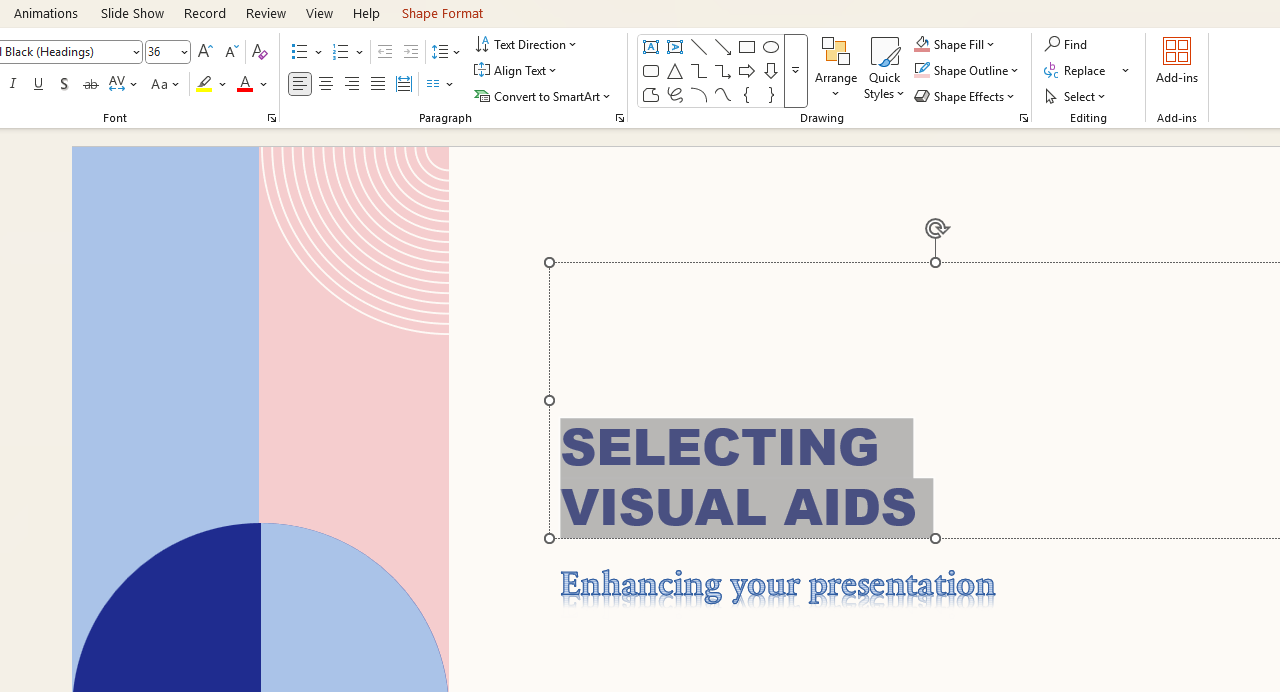Open the Slide Show tab

pos(132,13)
